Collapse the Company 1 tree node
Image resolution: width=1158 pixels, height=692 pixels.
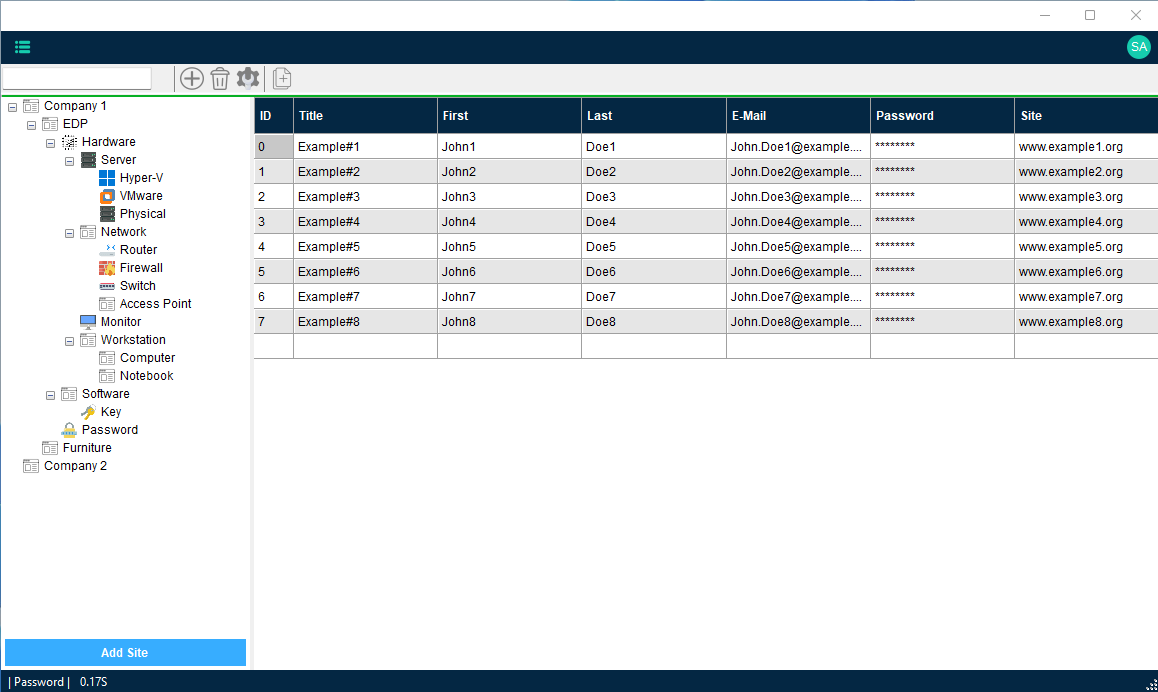point(13,107)
